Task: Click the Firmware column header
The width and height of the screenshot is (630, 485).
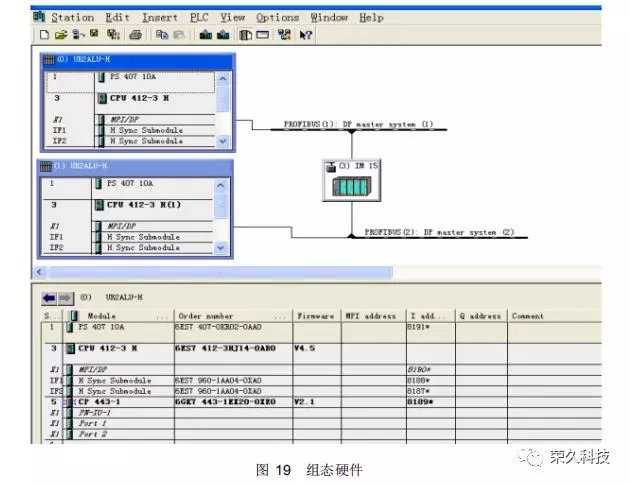Action: tap(316, 316)
